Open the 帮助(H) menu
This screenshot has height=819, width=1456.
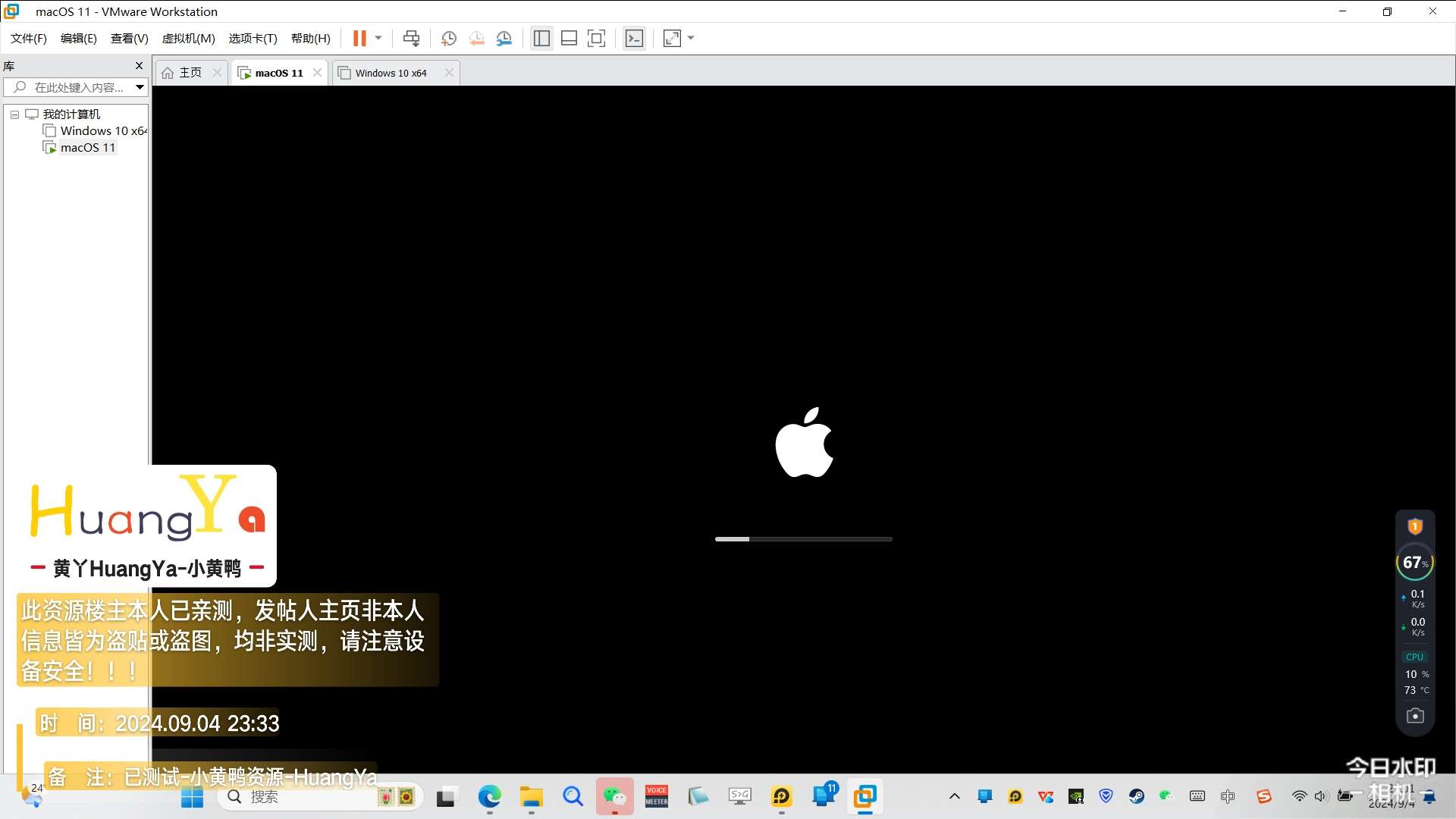(x=311, y=39)
